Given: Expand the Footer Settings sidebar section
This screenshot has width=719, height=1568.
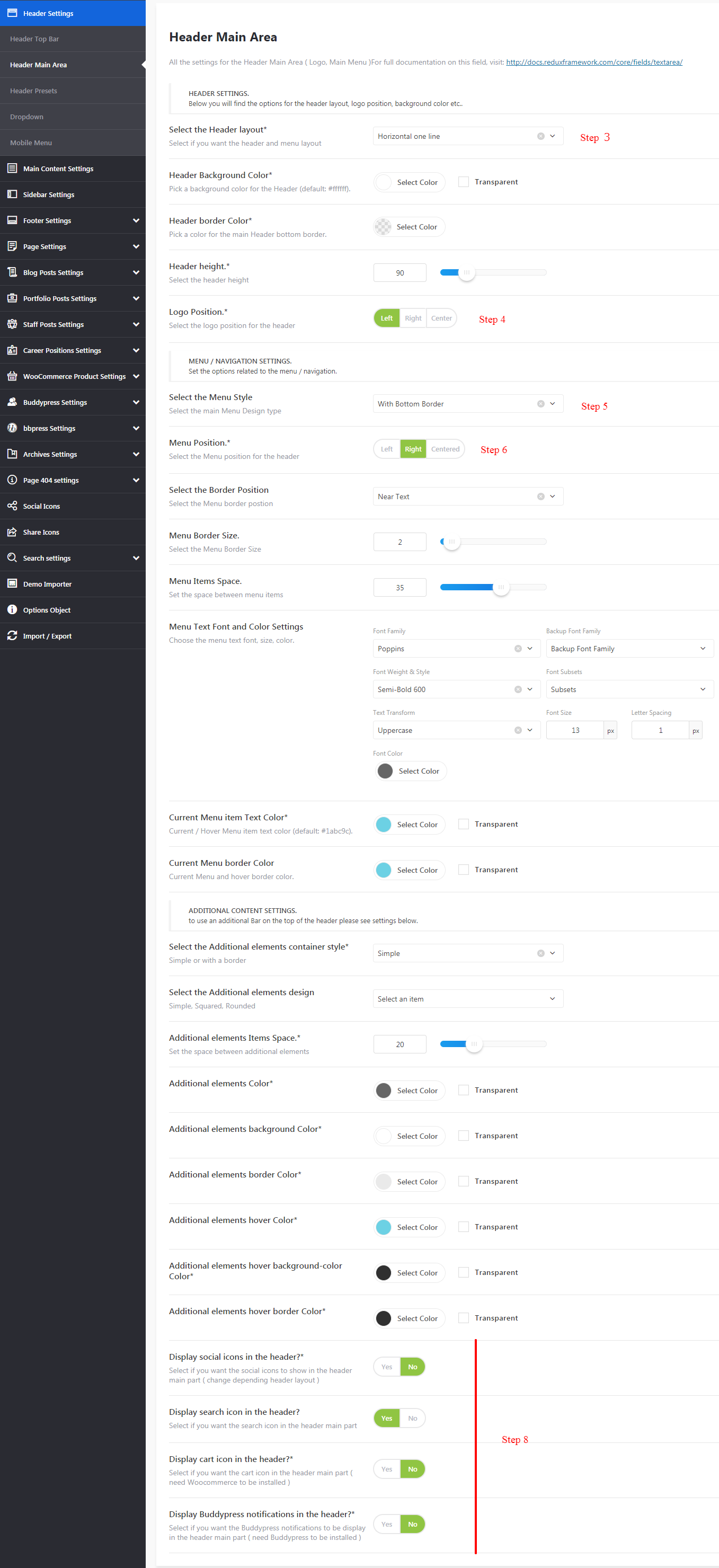Looking at the screenshot, I should click(x=136, y=220).
